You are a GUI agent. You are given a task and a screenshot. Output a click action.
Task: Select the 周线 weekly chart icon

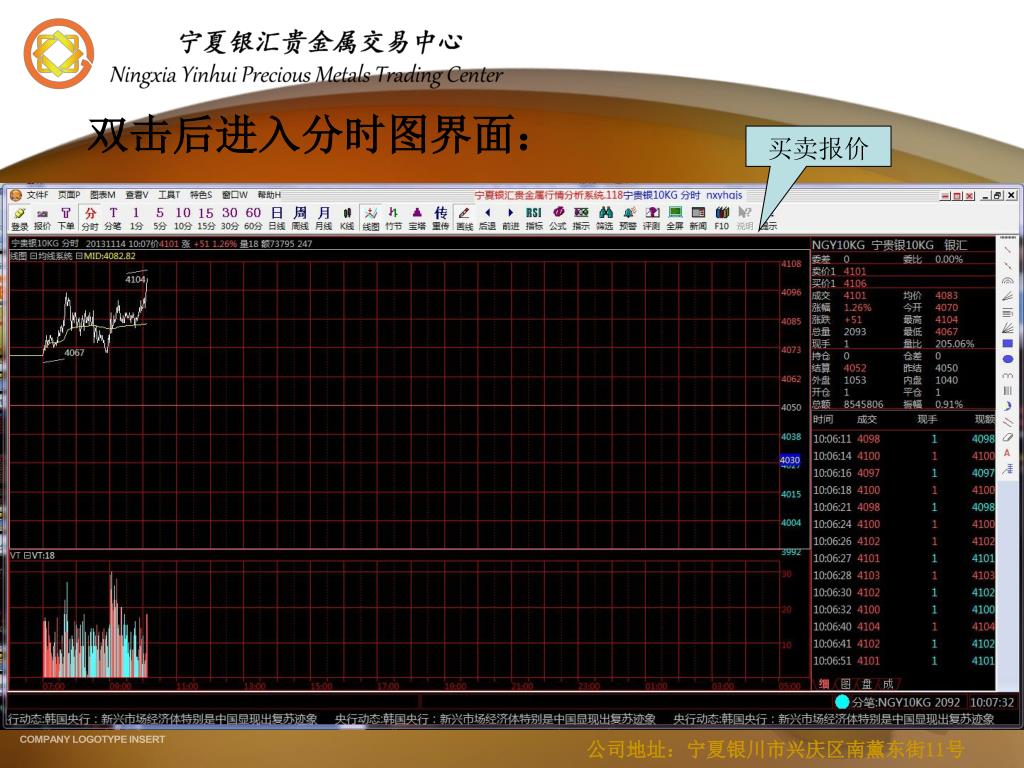(300, 218)
